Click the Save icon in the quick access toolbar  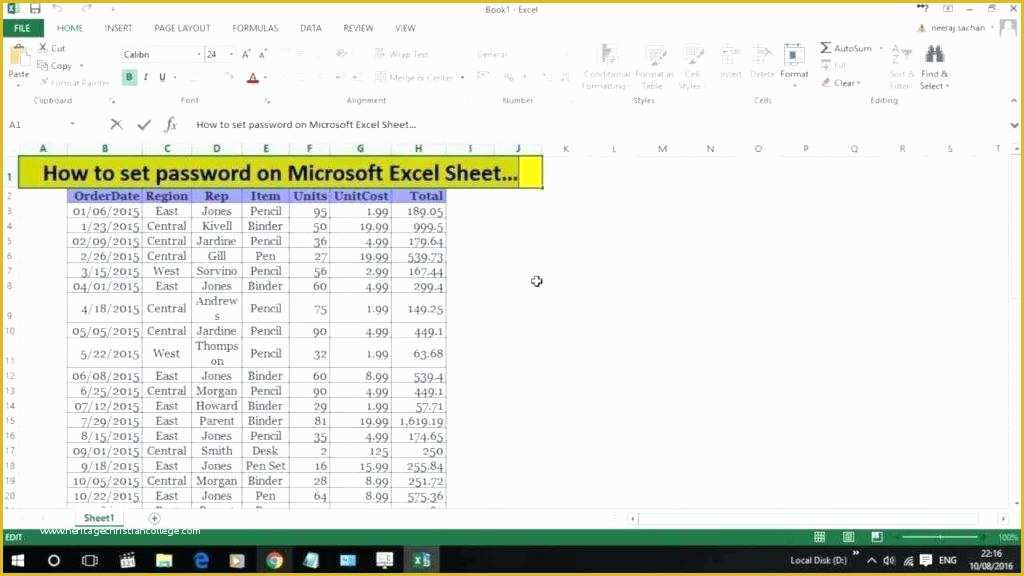pyautogui.click(x=35, y=9)
